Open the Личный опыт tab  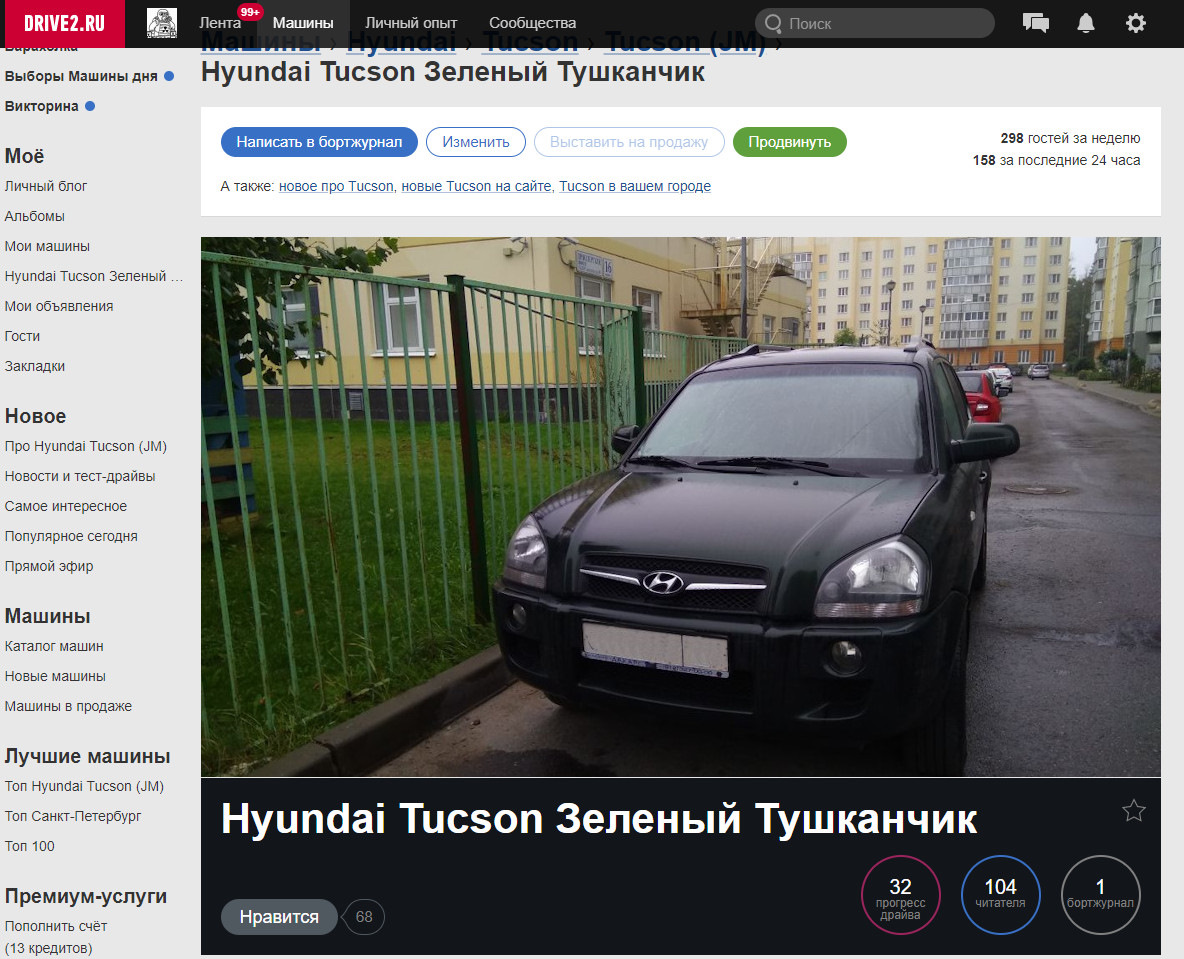coord(411,23)
